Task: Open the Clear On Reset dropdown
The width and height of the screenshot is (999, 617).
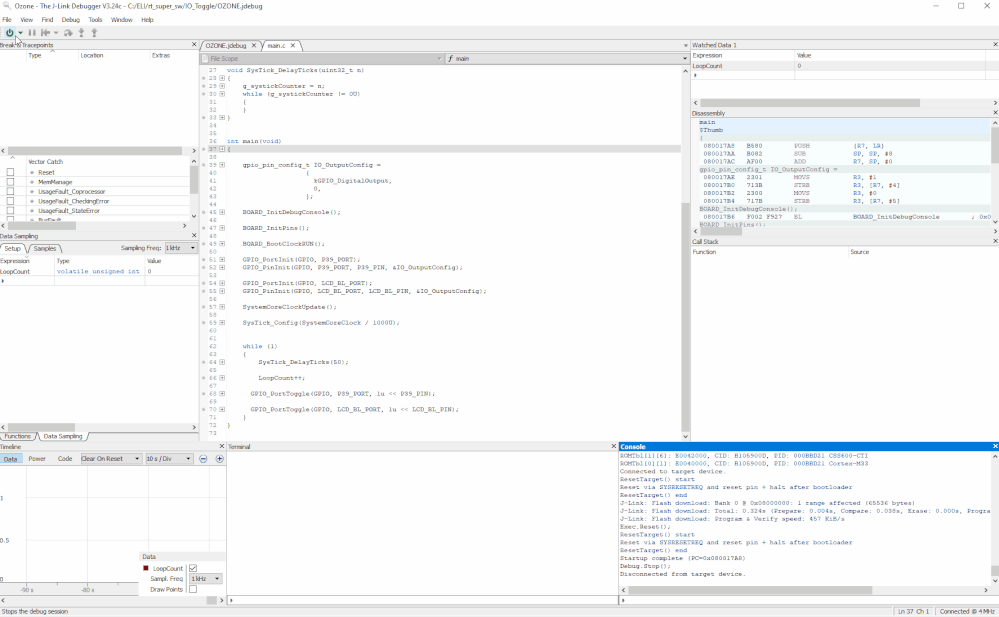Action: click(x=110, y=459)
